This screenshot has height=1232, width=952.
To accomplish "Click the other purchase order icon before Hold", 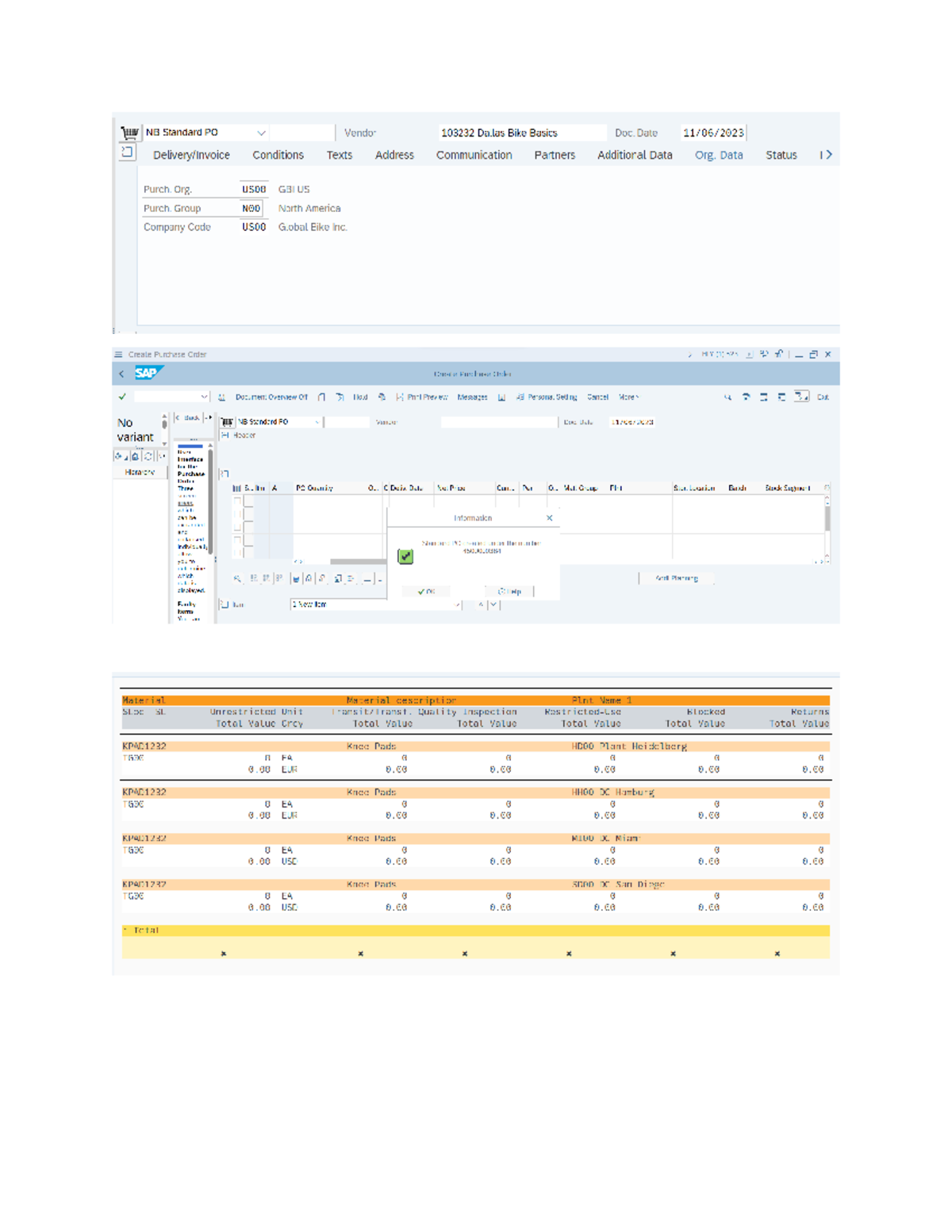I will pyautogui.click(x=340, y=397).
